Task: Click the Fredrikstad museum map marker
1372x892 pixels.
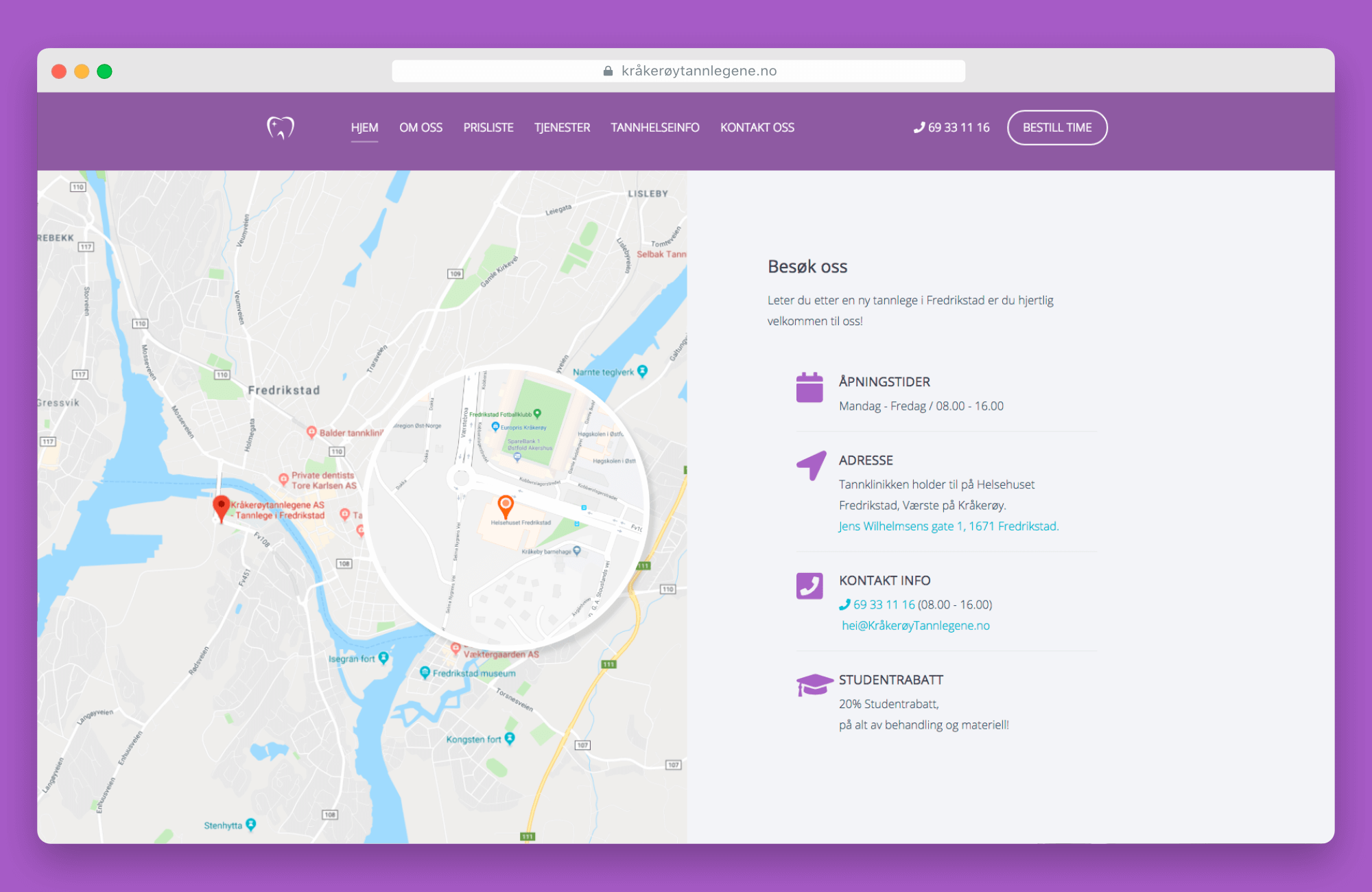Action: (425, 672)
